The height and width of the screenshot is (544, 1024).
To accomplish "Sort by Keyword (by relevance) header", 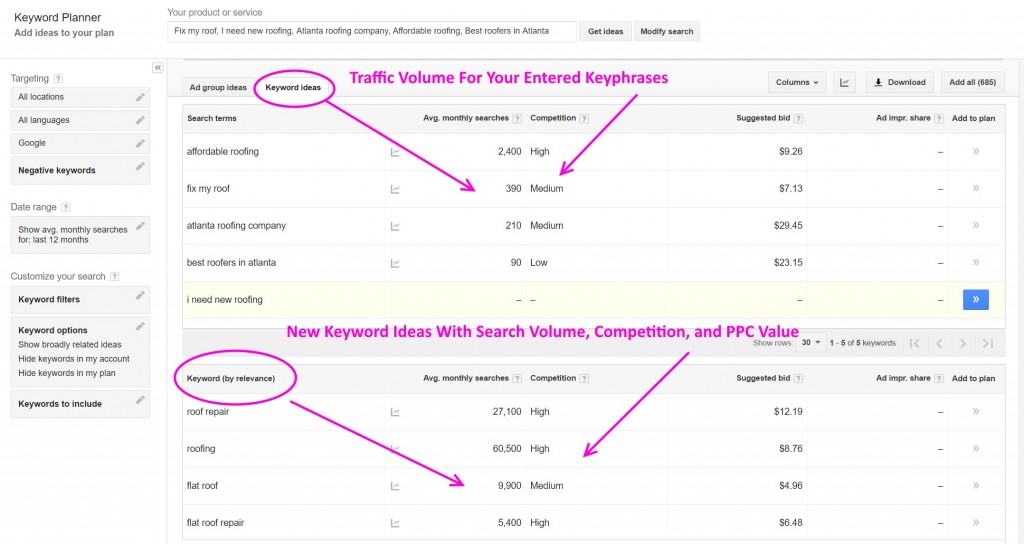I will point(231,379).
